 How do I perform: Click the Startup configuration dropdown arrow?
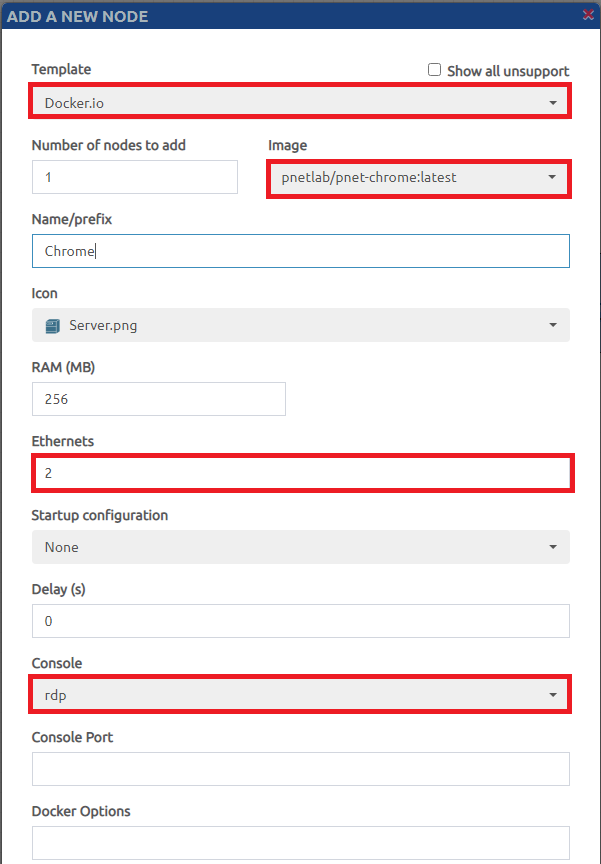point(553,548)
